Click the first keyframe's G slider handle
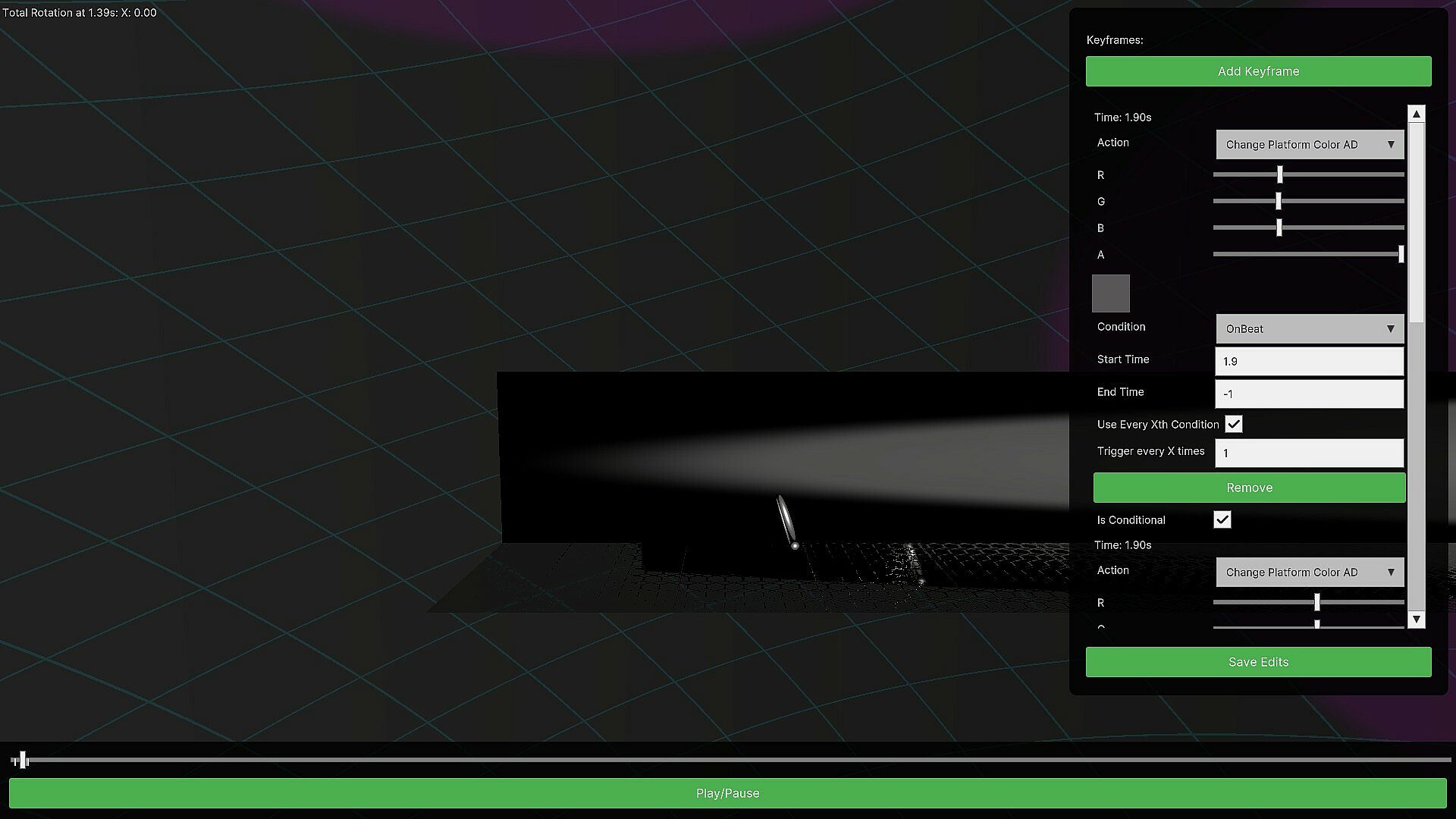 point(1278,202)
